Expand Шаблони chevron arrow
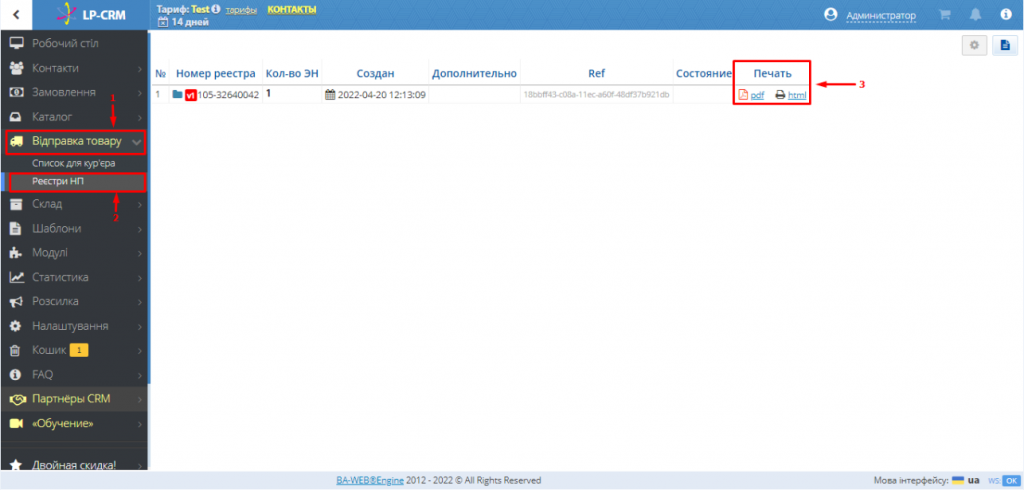The height and width of the screenshot is (490, 1024). click(140, 229)
